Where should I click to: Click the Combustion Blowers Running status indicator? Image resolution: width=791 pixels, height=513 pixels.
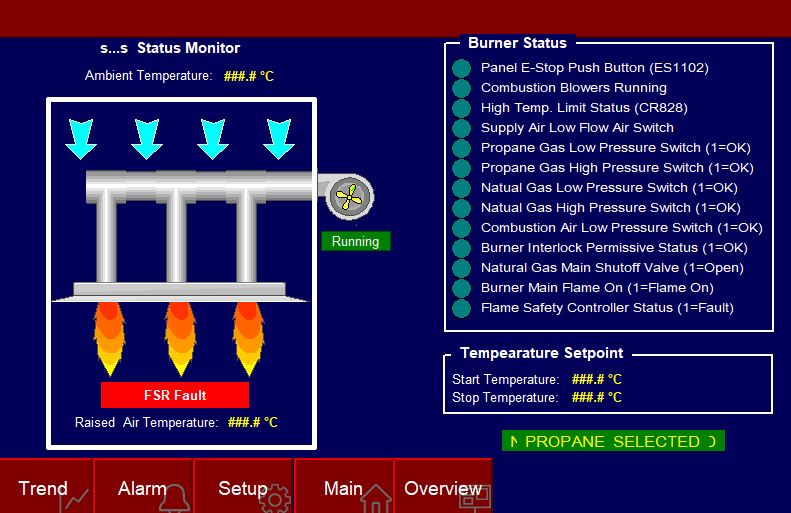pyautogui.click(x=461, y=88)
